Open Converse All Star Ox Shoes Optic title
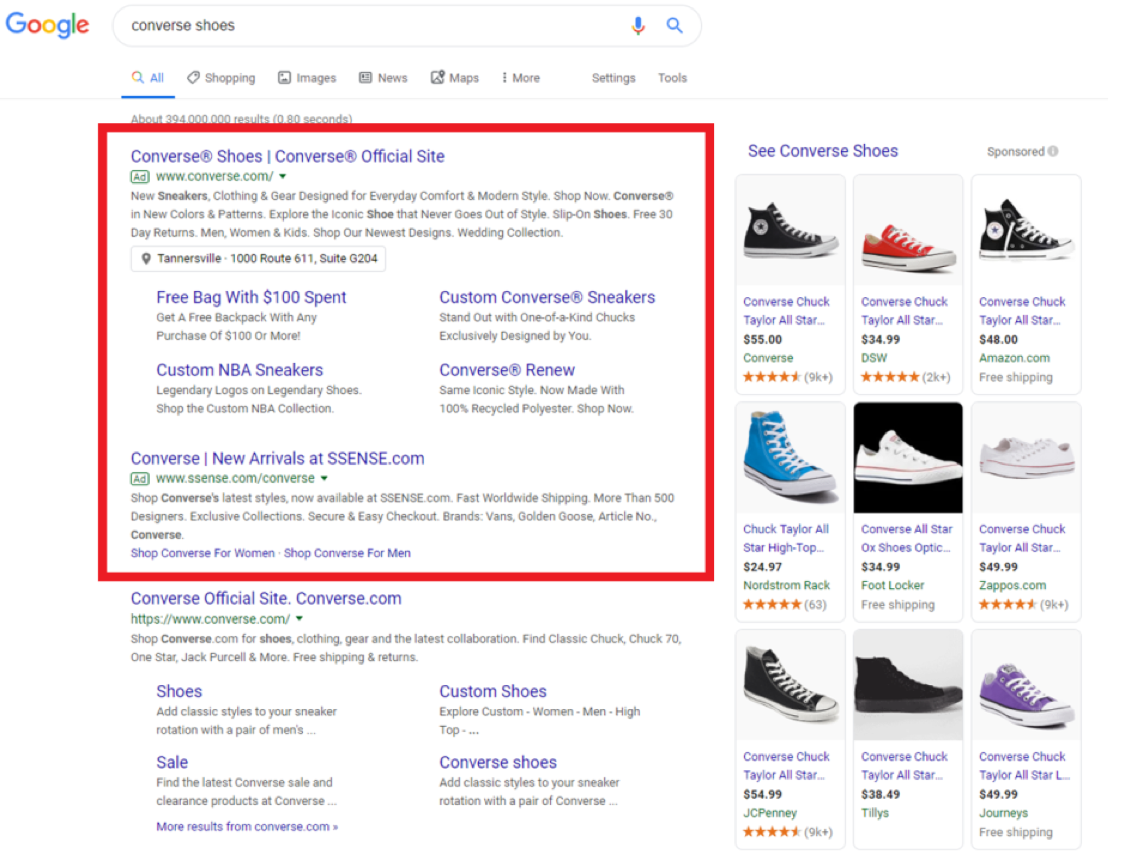This screenshot has height=852, width=1125. click(907, 538)
